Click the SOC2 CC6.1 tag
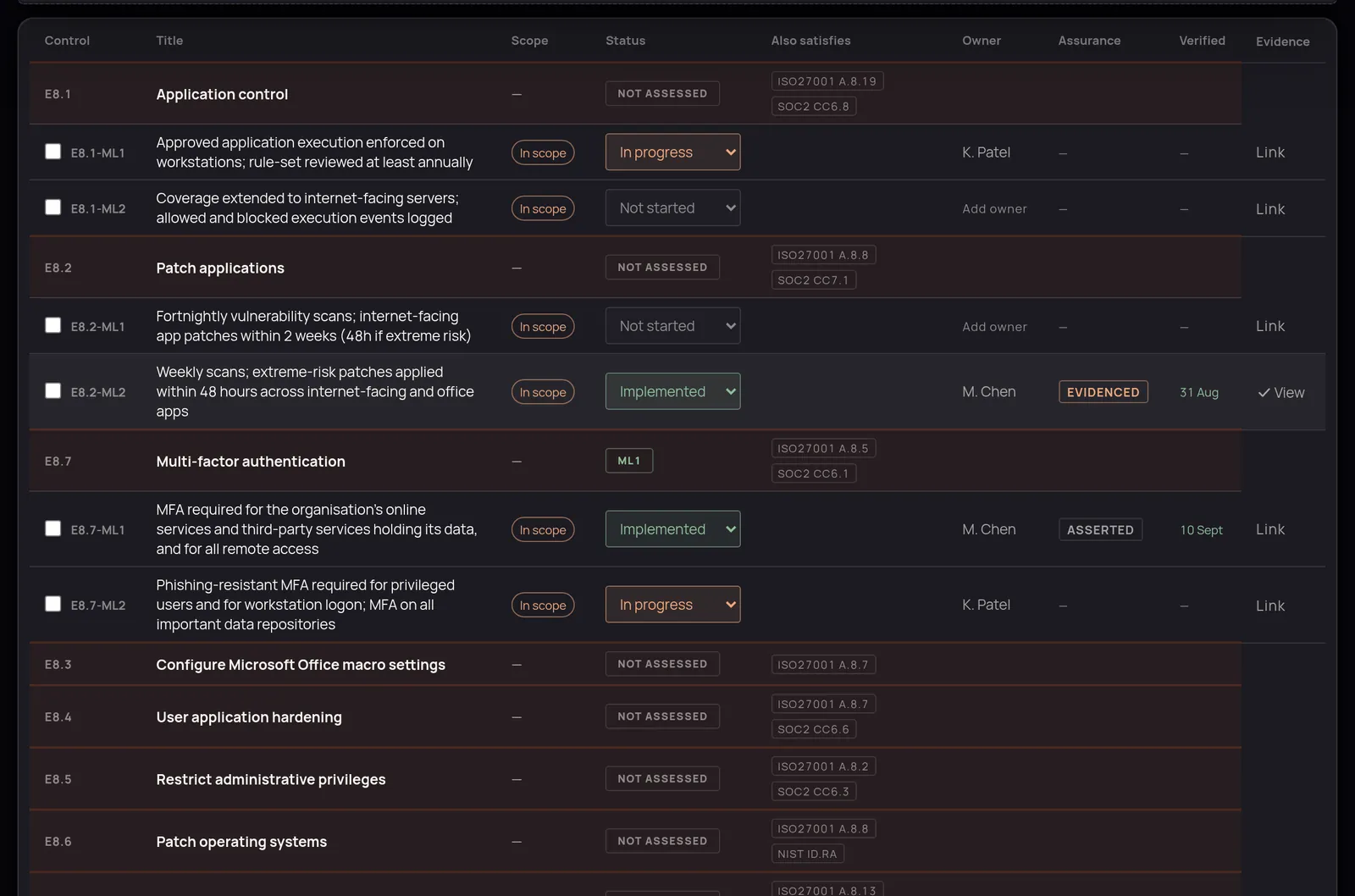Screen dimensions: 1355x896 (813, 473)
